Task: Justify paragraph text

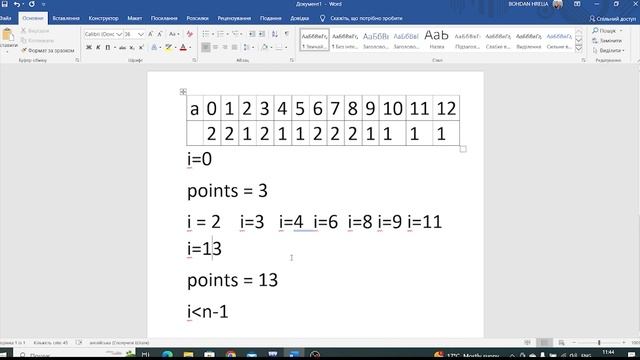Action: 234,47
